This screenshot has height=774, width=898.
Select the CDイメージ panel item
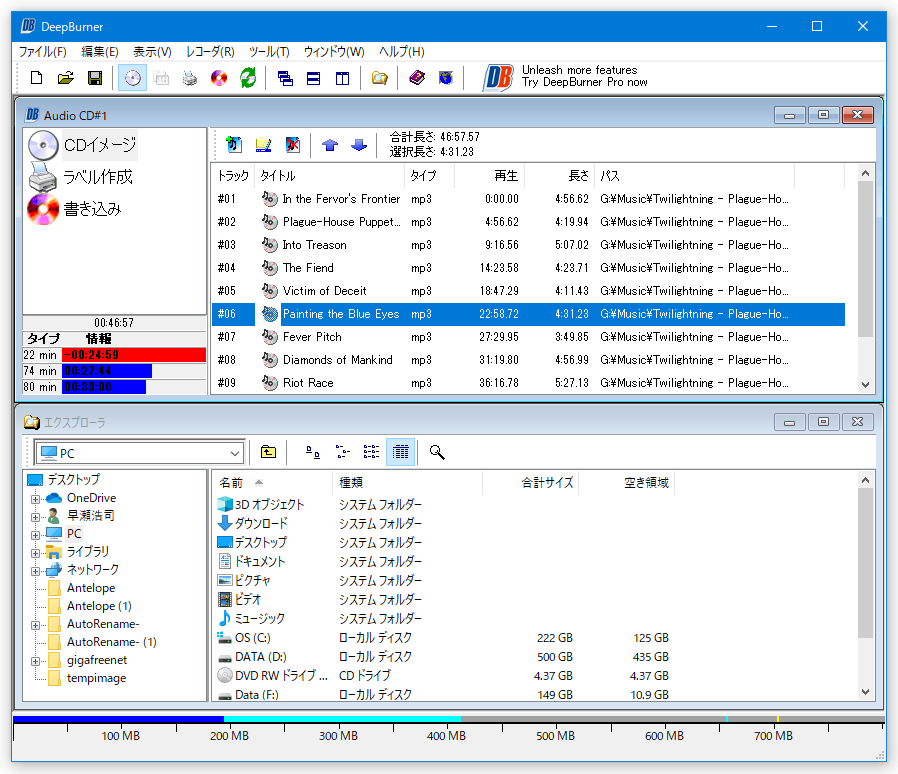pyautogui.click(x=83, y=145)
